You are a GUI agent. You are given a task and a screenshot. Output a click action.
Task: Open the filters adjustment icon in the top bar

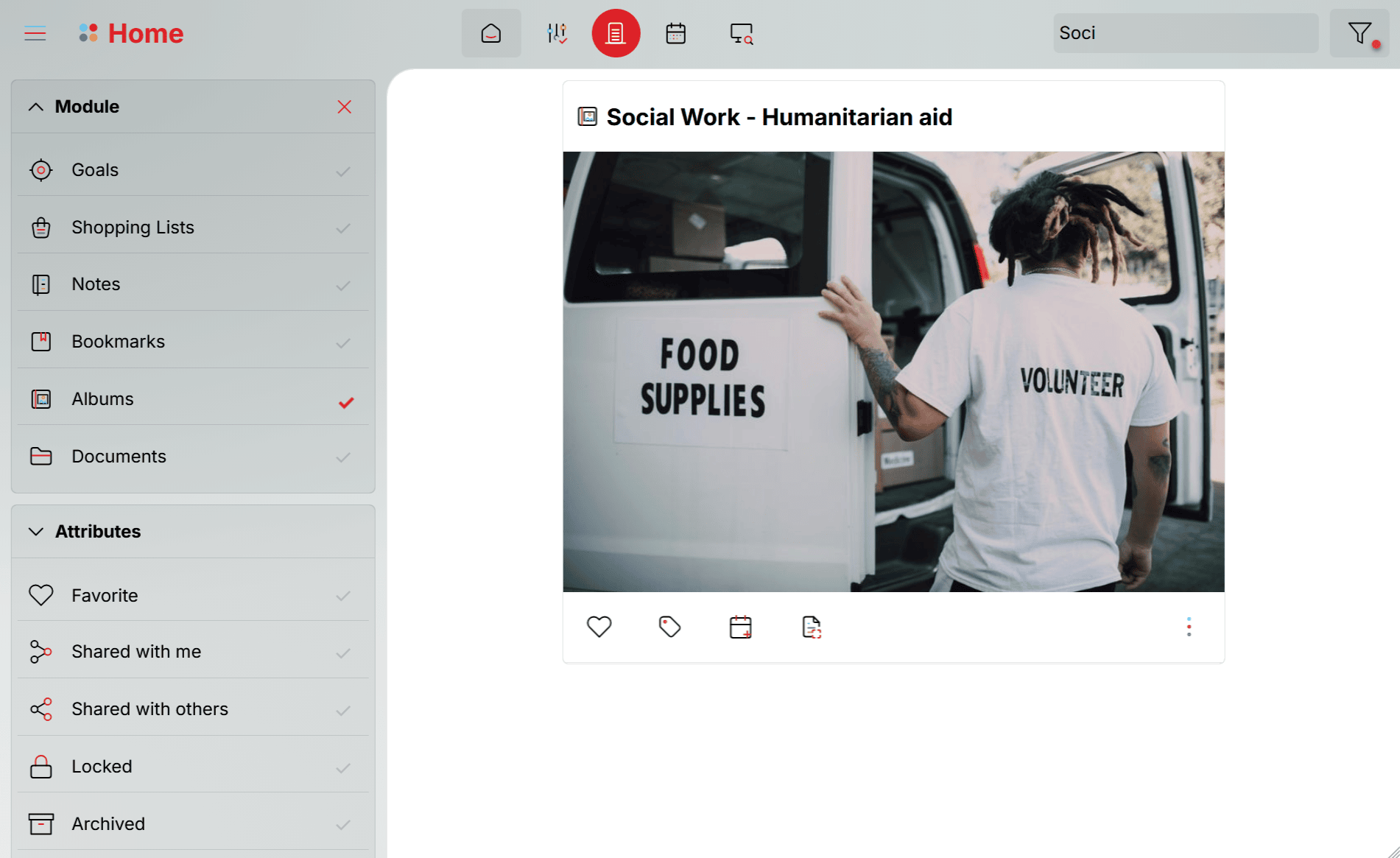[x=557, y=32]
